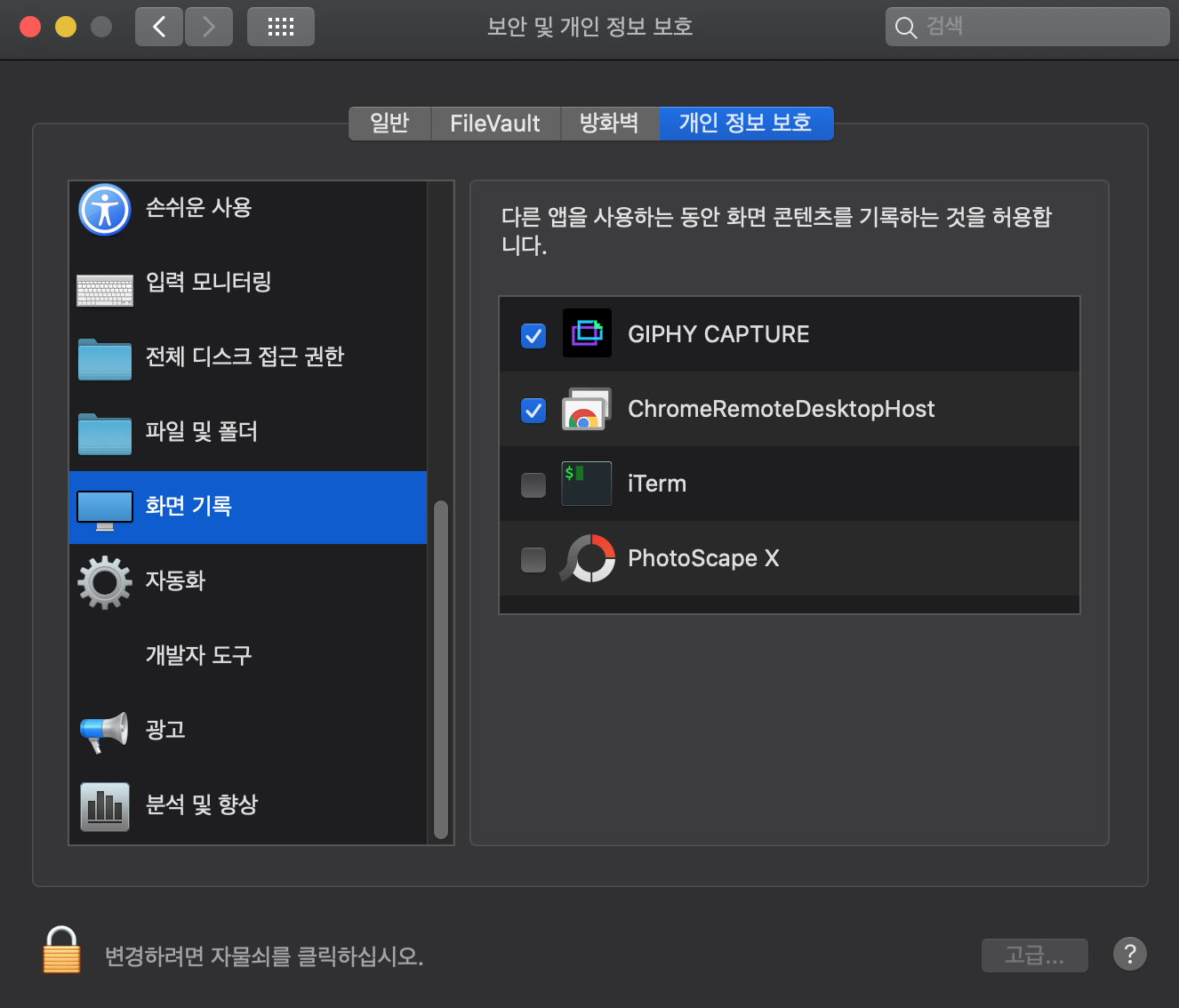
Task: Enable screen recording for iTerm
Action: click(533, 484)
